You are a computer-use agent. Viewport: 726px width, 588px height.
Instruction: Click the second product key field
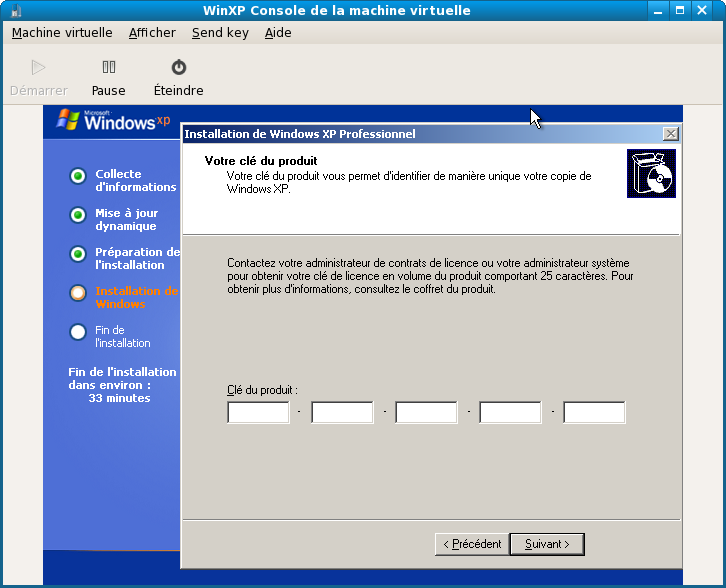point(342,413)
